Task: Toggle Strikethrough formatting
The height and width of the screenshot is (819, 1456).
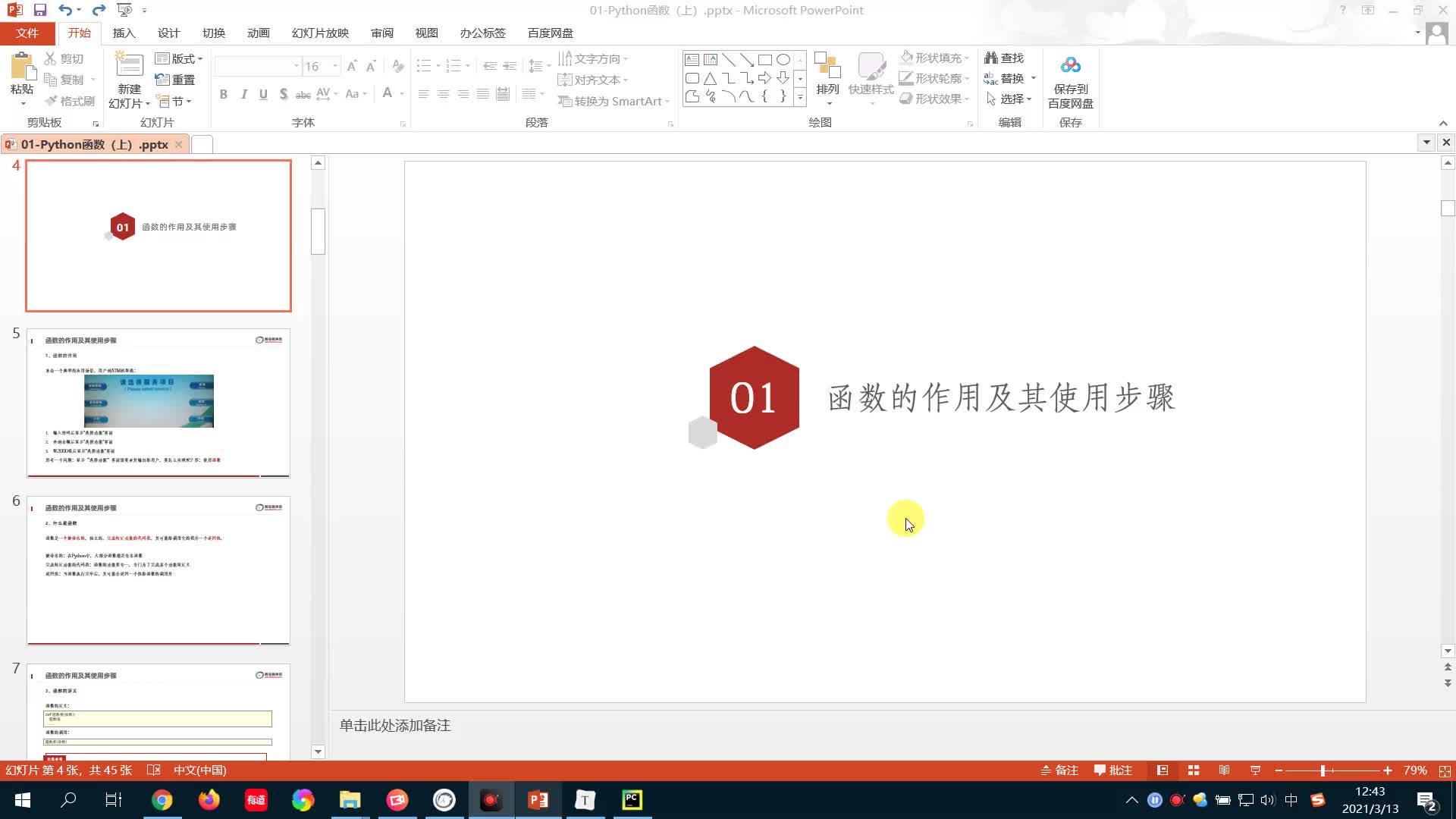Action: 303,94
